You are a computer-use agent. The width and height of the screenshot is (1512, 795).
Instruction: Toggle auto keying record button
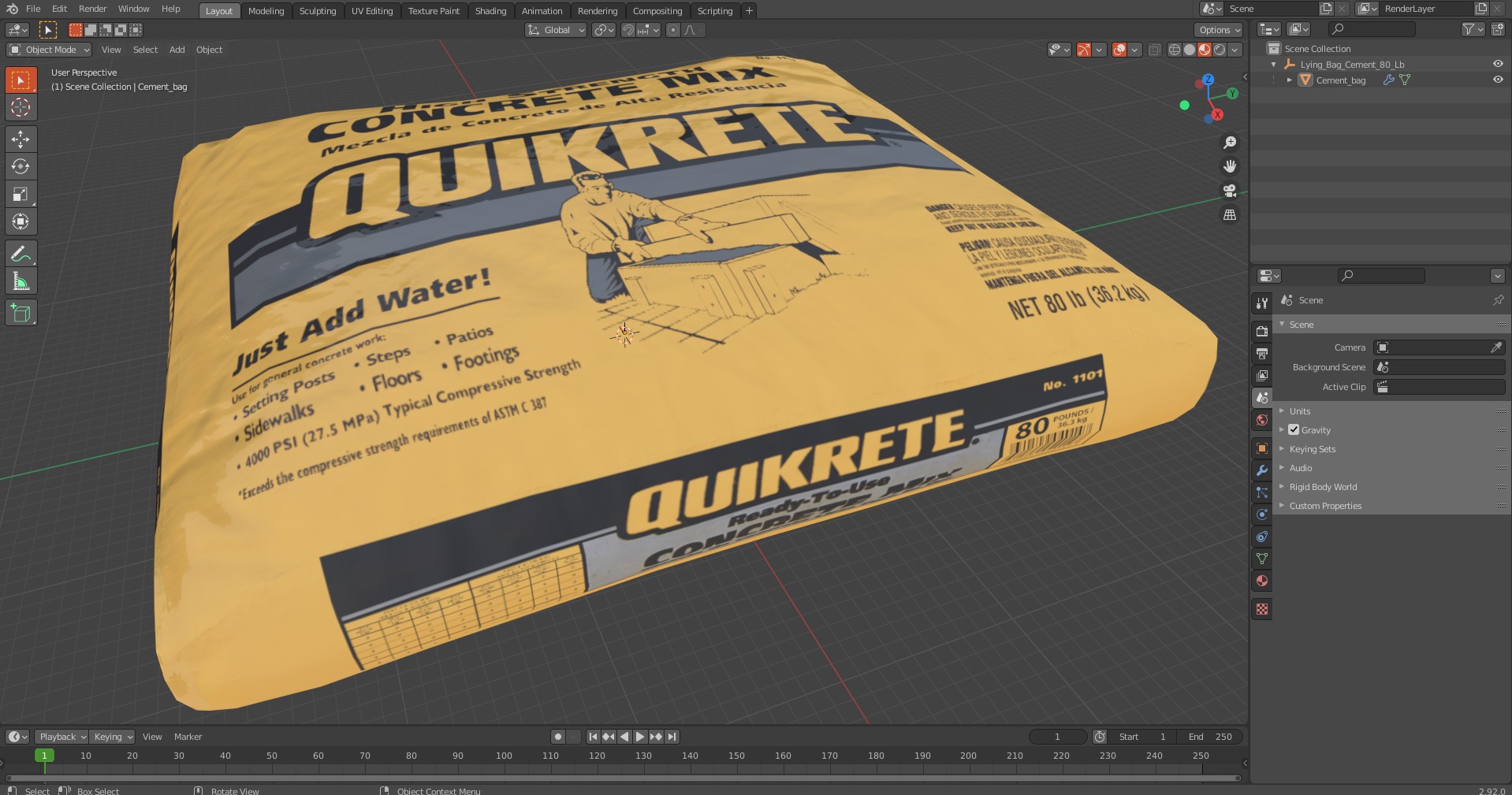[558, 737]
